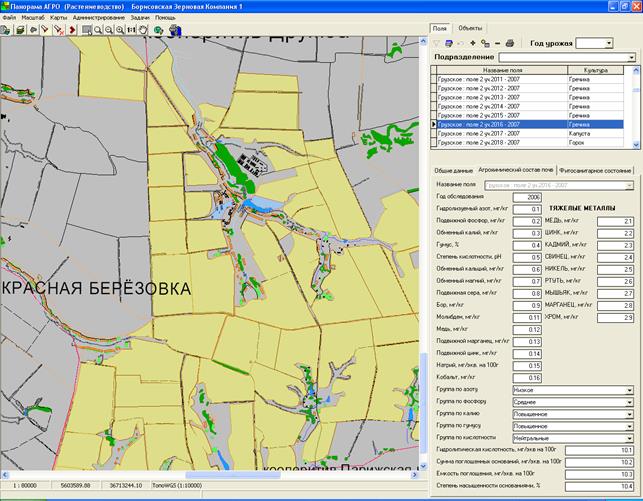This screenshot has height=501, width=643.
Task: Switch to Агрохимический состав почв tab
Action: click(515, 169)
